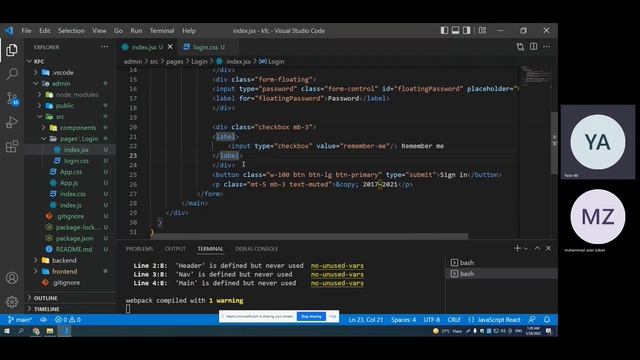This screenshot has width=640, height=360.
Task: Split the editor to the right
Action: tap(533, 47)
